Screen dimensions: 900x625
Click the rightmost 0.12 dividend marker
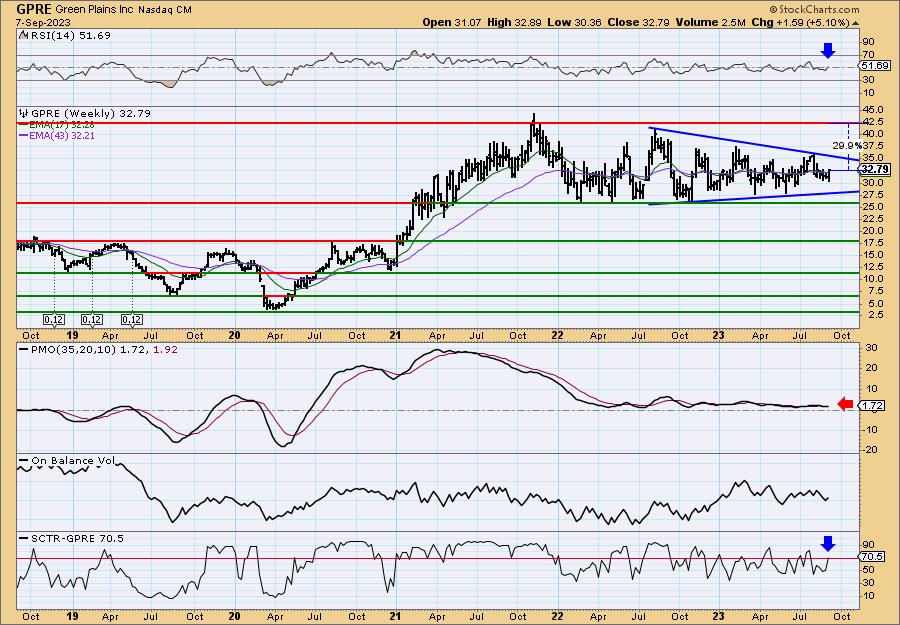(131, 319)
